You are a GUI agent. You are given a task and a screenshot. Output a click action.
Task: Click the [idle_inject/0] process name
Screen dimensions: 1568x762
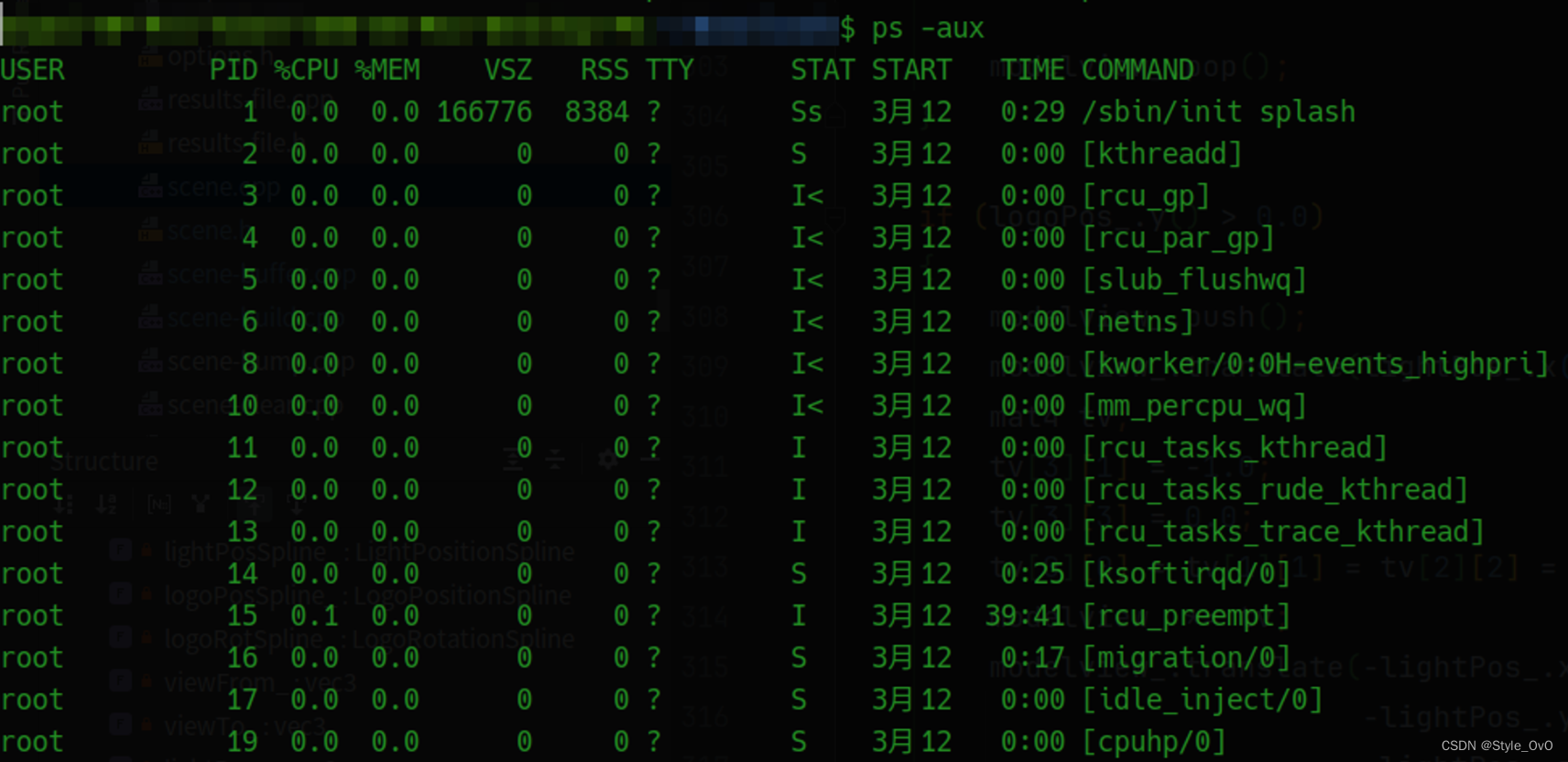pyautogui.click(x=1203, y=701)
